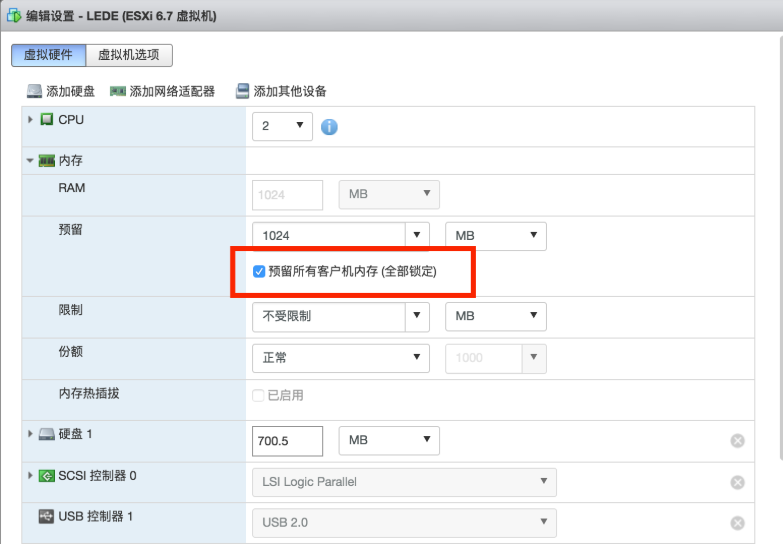Click the 内存 row label
The height and width of the screenshot is (544, 783).
(x=70, y=161)
